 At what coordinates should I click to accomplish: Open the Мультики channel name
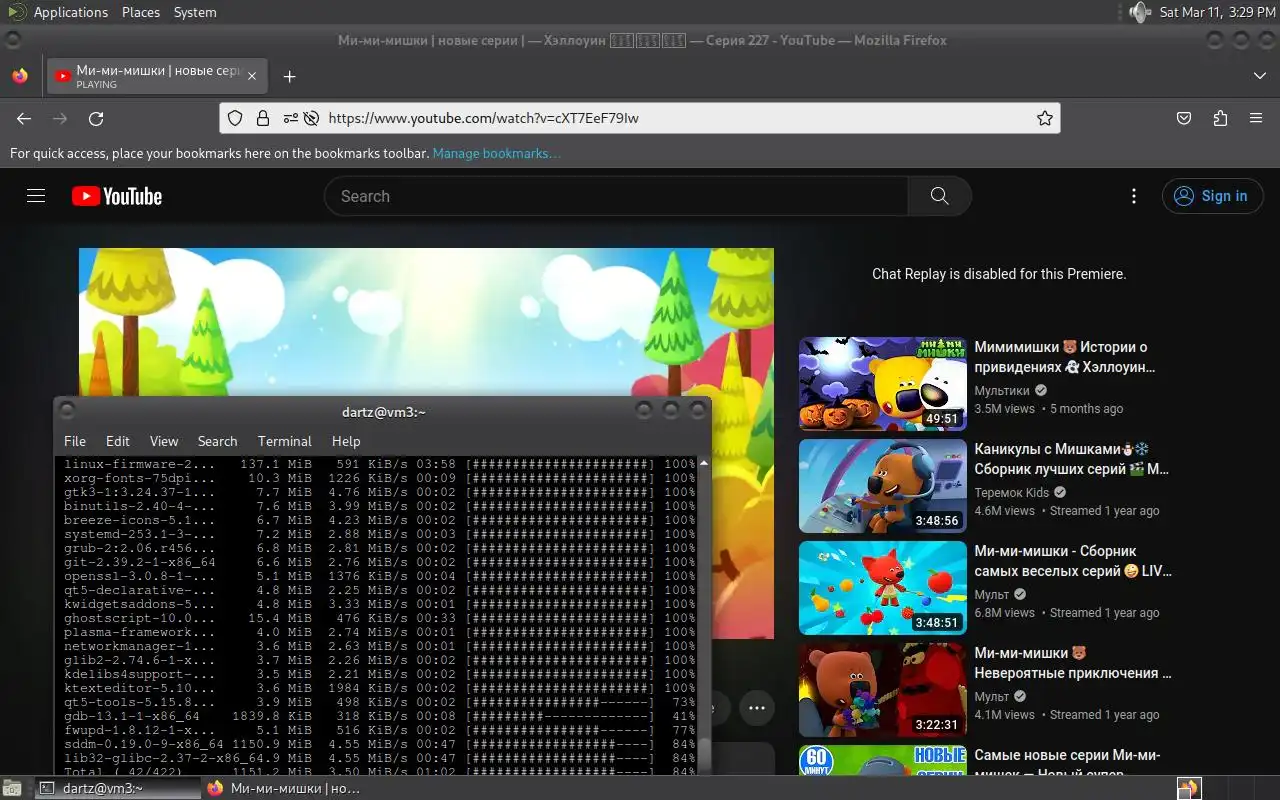(1002, 390)
